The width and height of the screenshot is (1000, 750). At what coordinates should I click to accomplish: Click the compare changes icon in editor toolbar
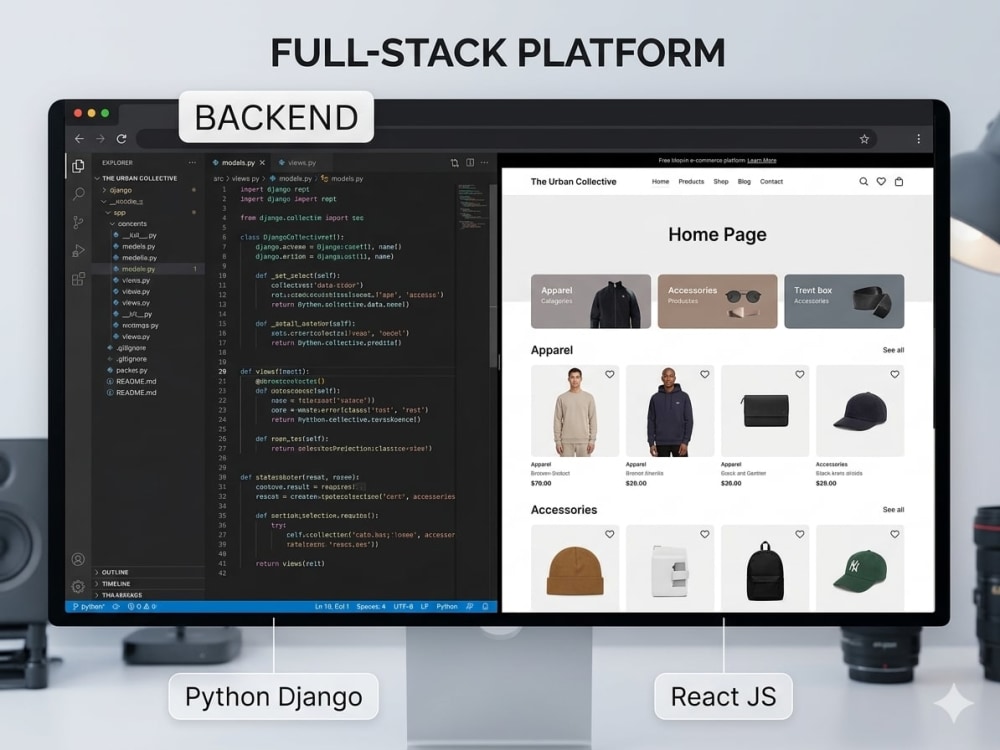[455, 163]
